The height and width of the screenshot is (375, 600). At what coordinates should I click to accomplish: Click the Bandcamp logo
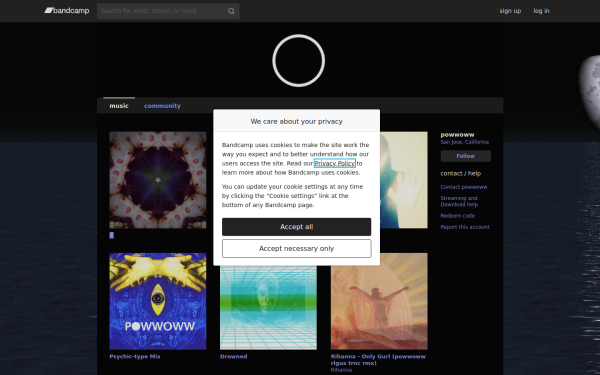[67, 11]
